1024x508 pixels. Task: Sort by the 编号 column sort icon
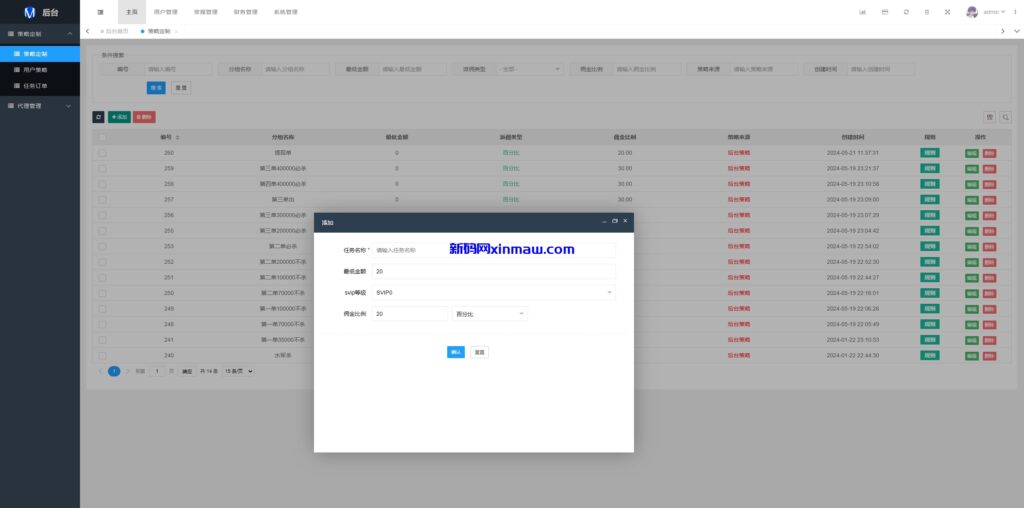[178, 138]
